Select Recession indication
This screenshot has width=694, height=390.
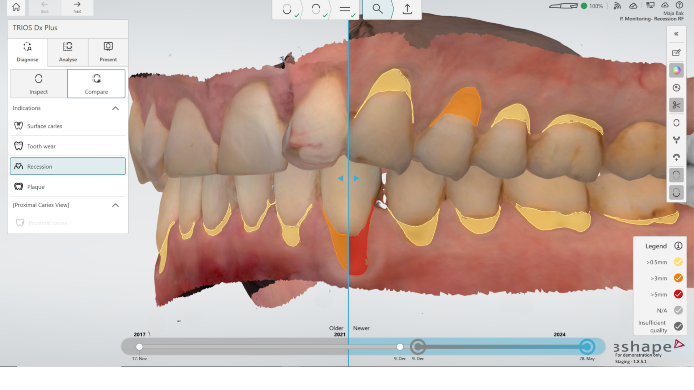coord(68,166)
